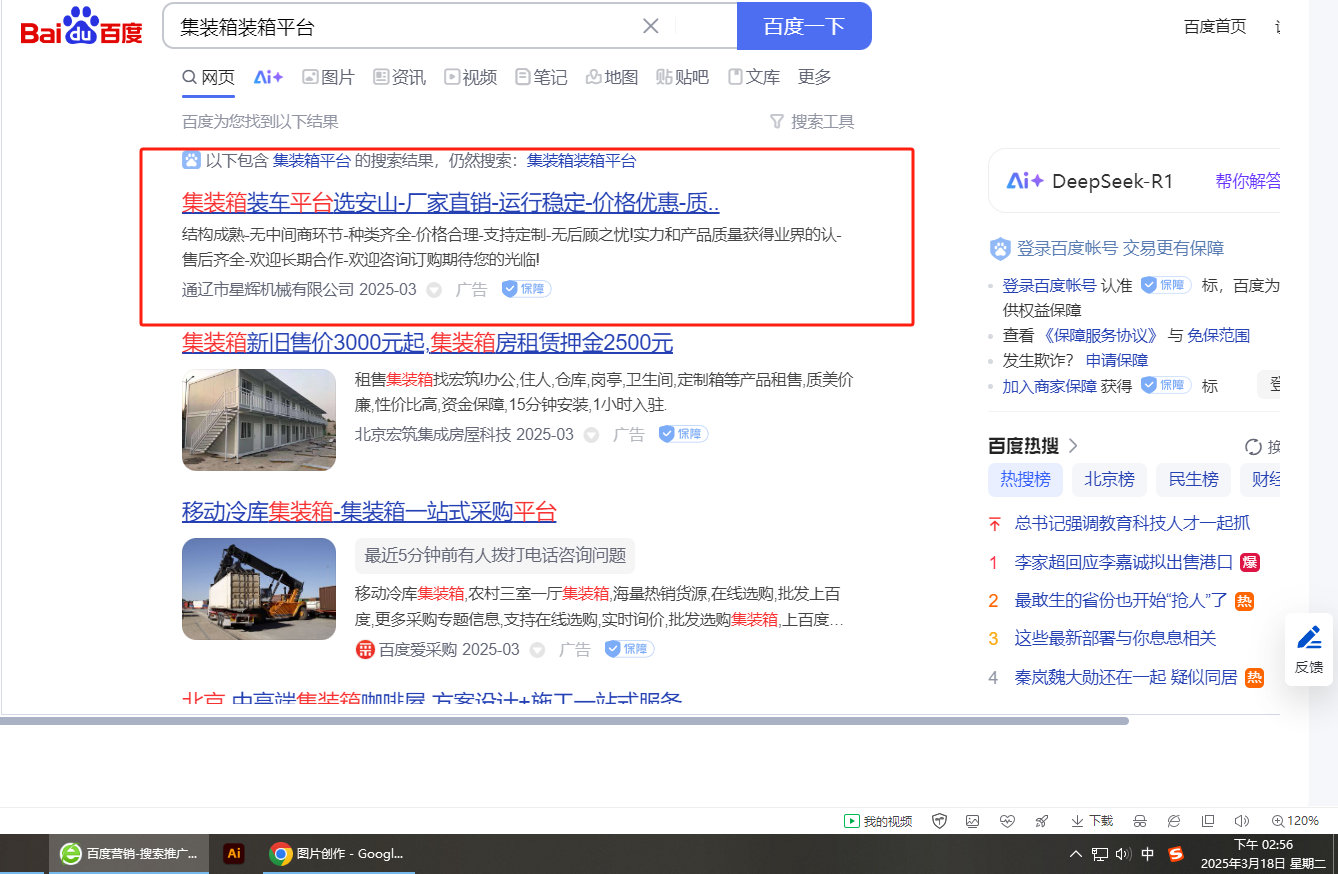Open the 移动冷库集装箱 result title
Screen dimensions: 1338x874
pyautogui.click(x=369, y=512)
